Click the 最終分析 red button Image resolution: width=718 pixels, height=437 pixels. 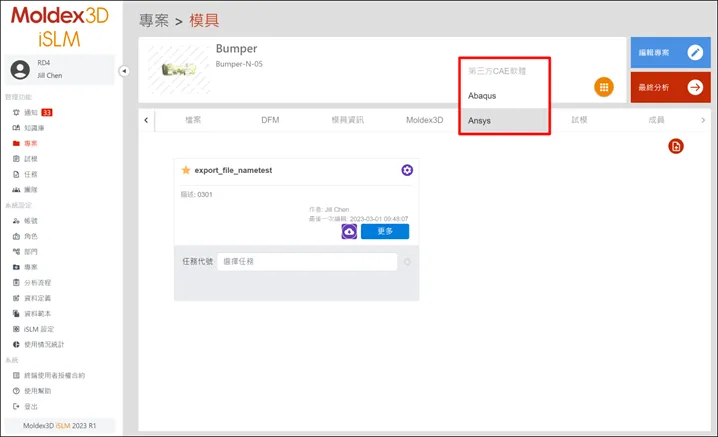(x=670, y=87)
